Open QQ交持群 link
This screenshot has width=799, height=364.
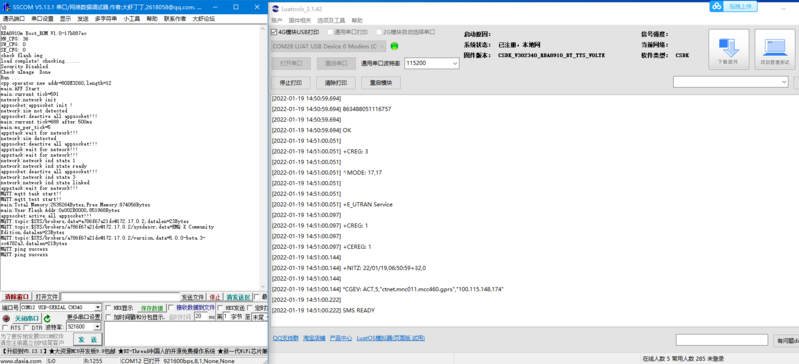click(285, 338)
